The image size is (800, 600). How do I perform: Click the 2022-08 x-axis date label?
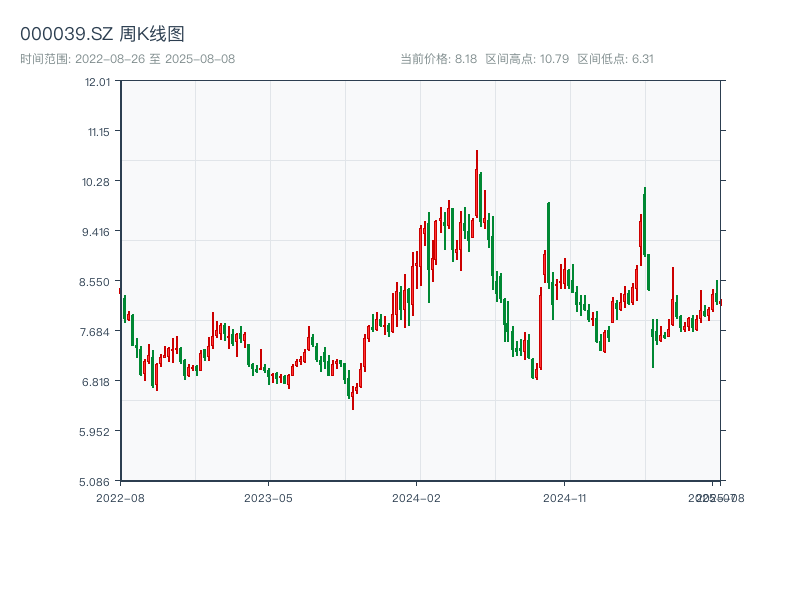tap(120, 497)
